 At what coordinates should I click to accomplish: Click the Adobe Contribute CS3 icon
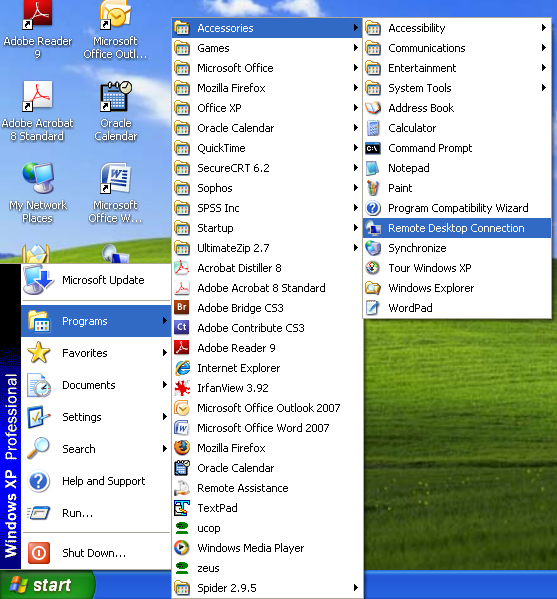click(x=182, y=327)
